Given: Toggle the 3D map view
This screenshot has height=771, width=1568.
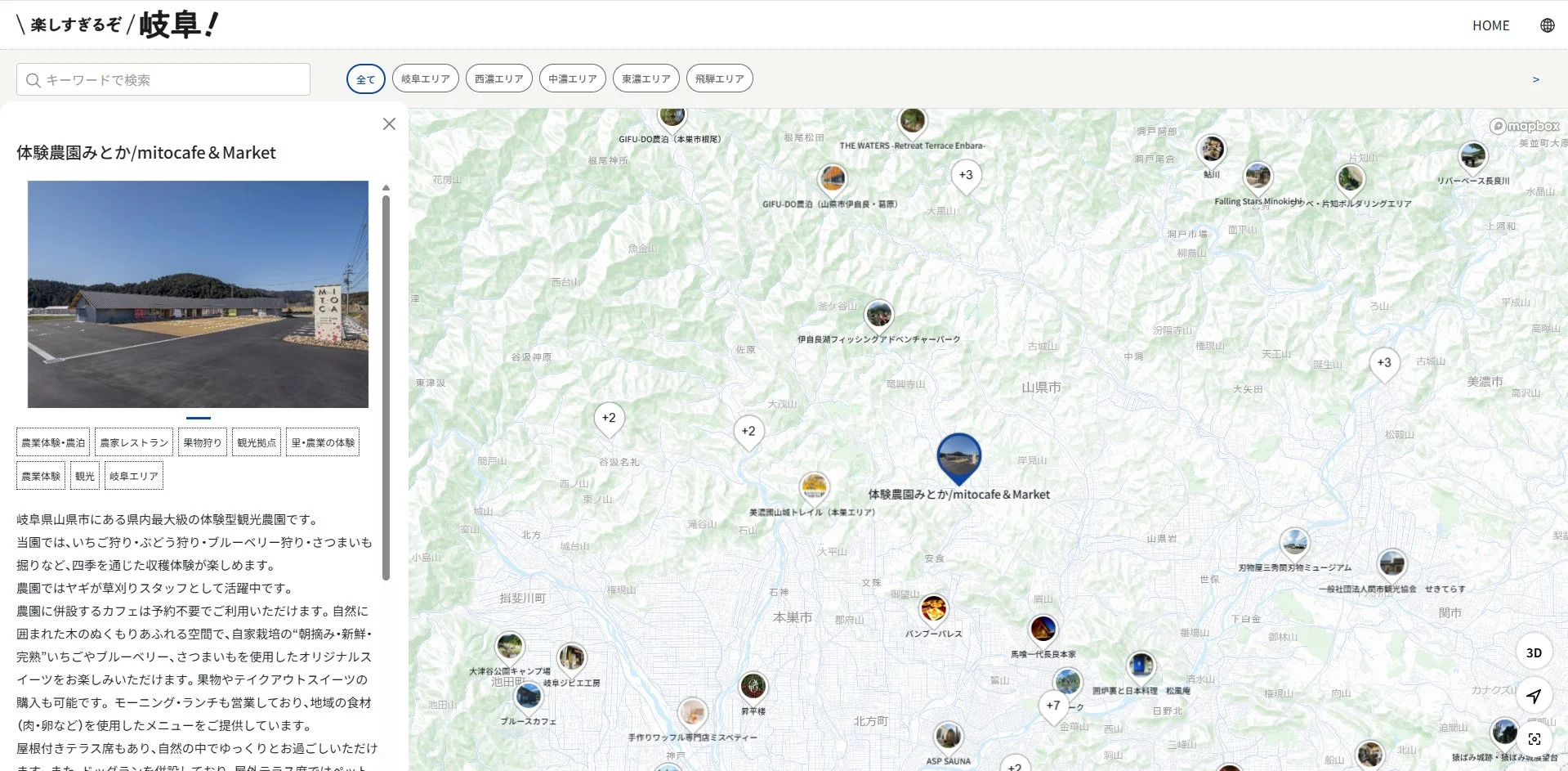Looking at the screenshot, I should 1534,652.
